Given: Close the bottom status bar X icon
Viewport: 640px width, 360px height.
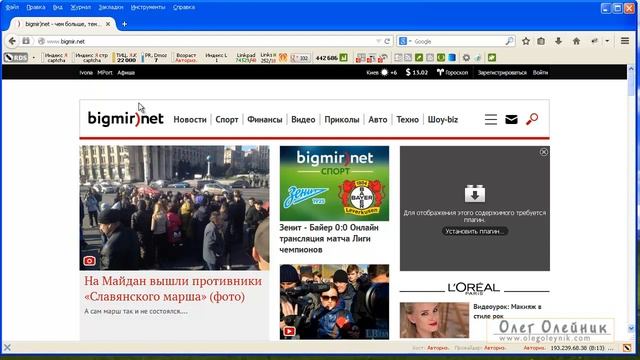Looking at the screenshot, I should (7, 348).
